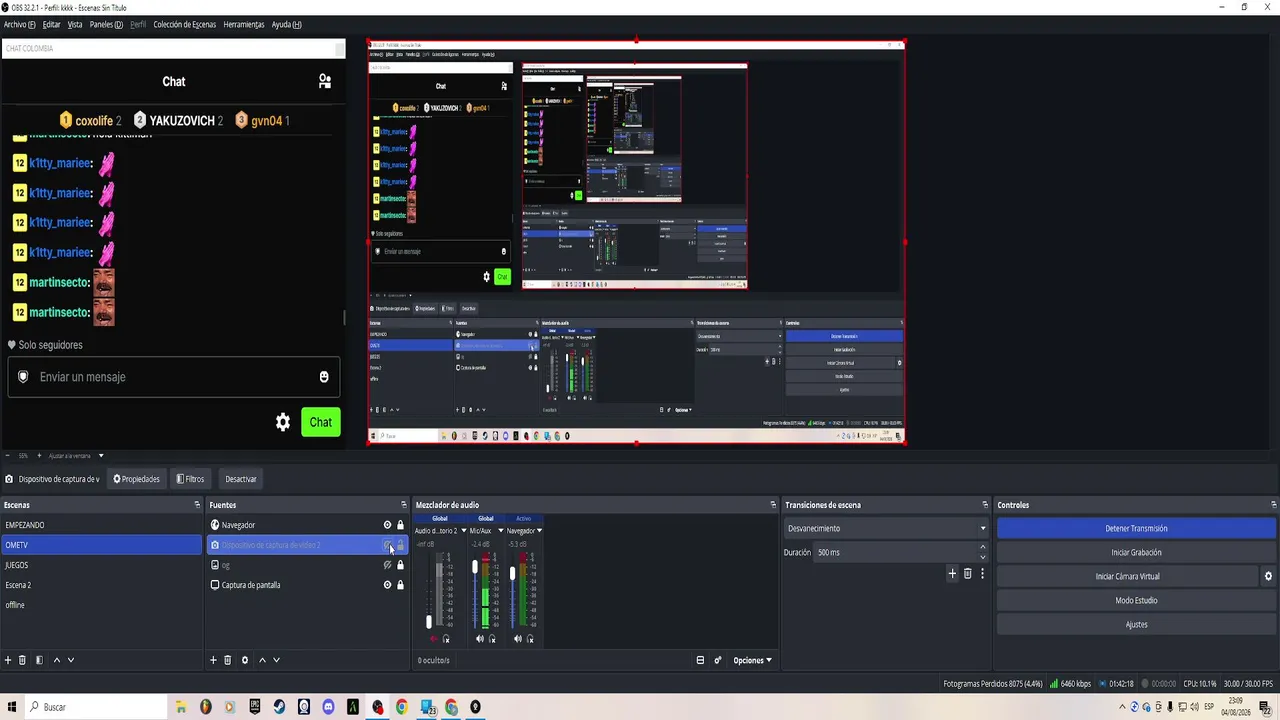Add a new scene with the plus icon

8,660
